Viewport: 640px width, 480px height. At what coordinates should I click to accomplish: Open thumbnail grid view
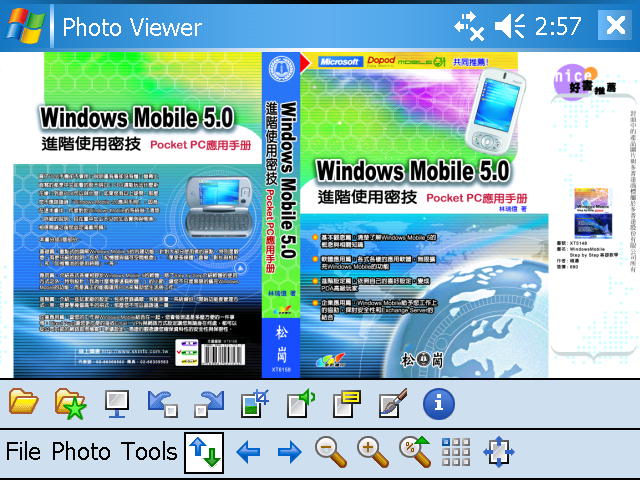pyautogui.click(x=456, y=452)
